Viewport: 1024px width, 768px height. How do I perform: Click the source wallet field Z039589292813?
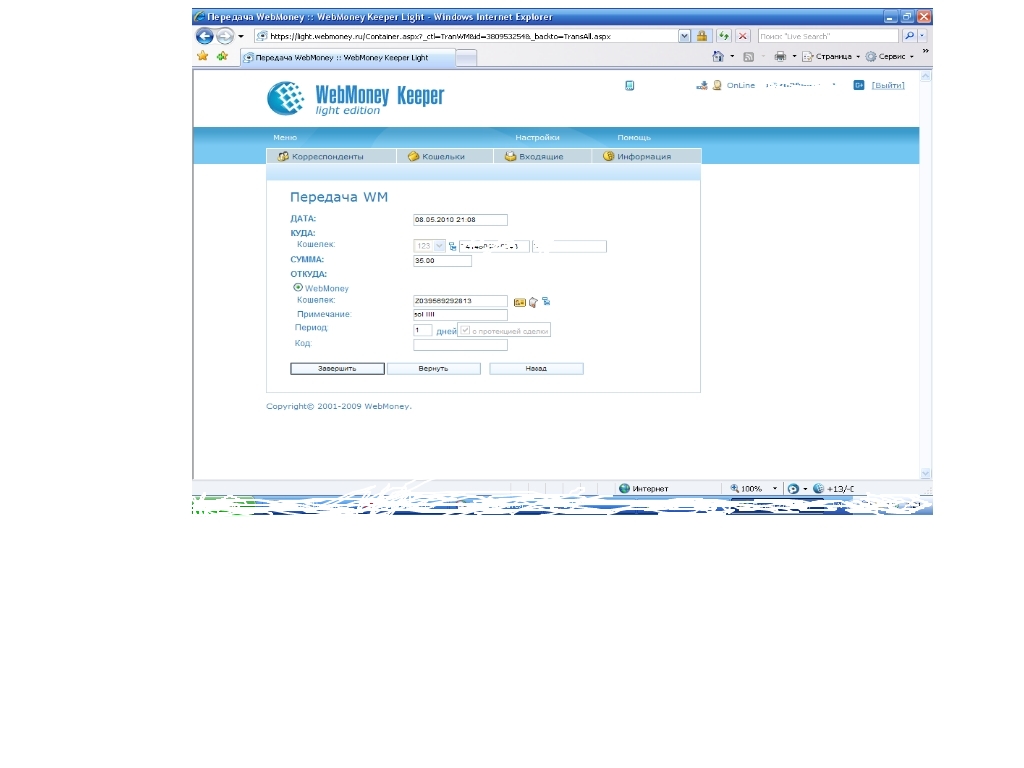460,301
